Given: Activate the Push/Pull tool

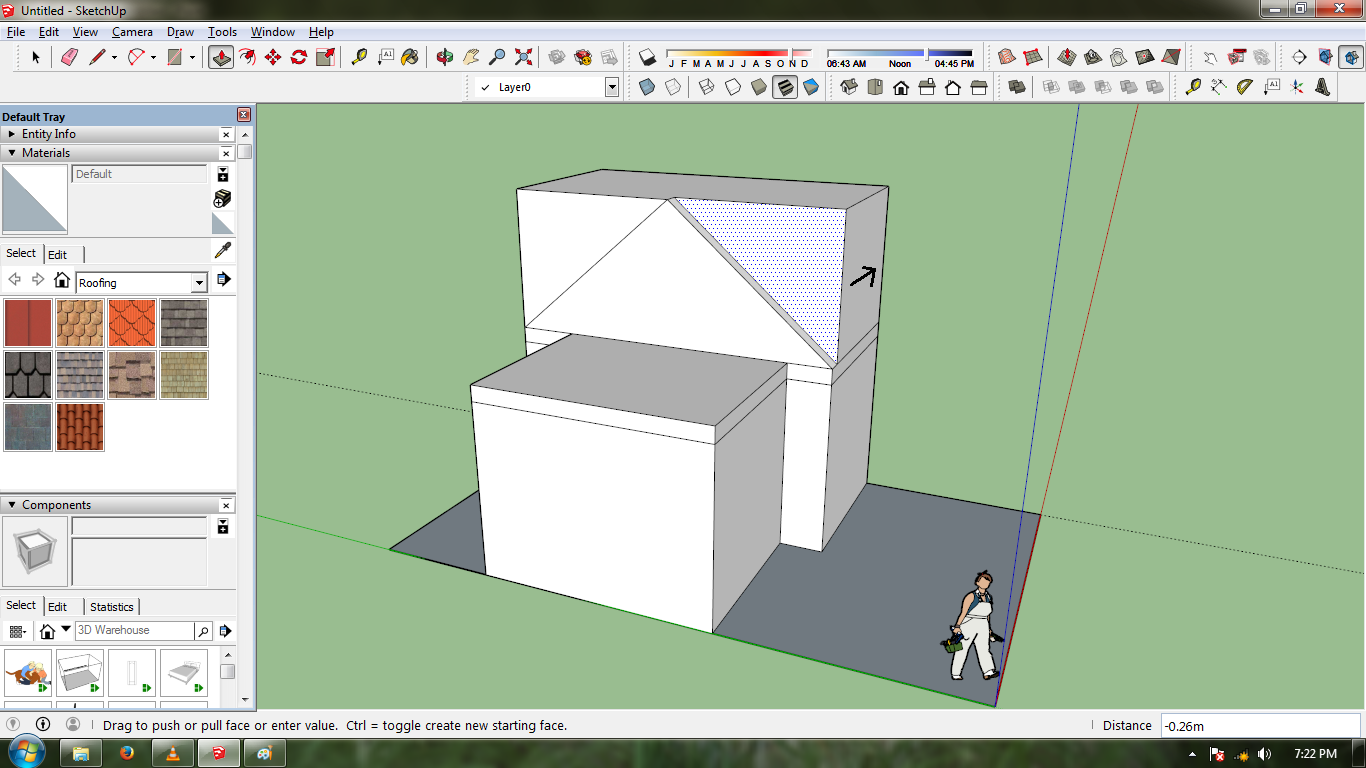Looking at the screenshot, I should (x=221, y=57).
